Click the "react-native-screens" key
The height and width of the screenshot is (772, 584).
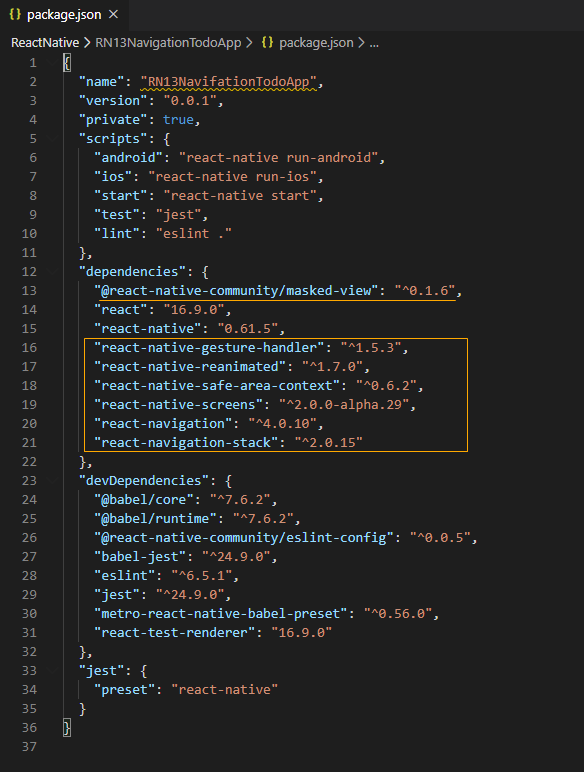click(178, 405)
